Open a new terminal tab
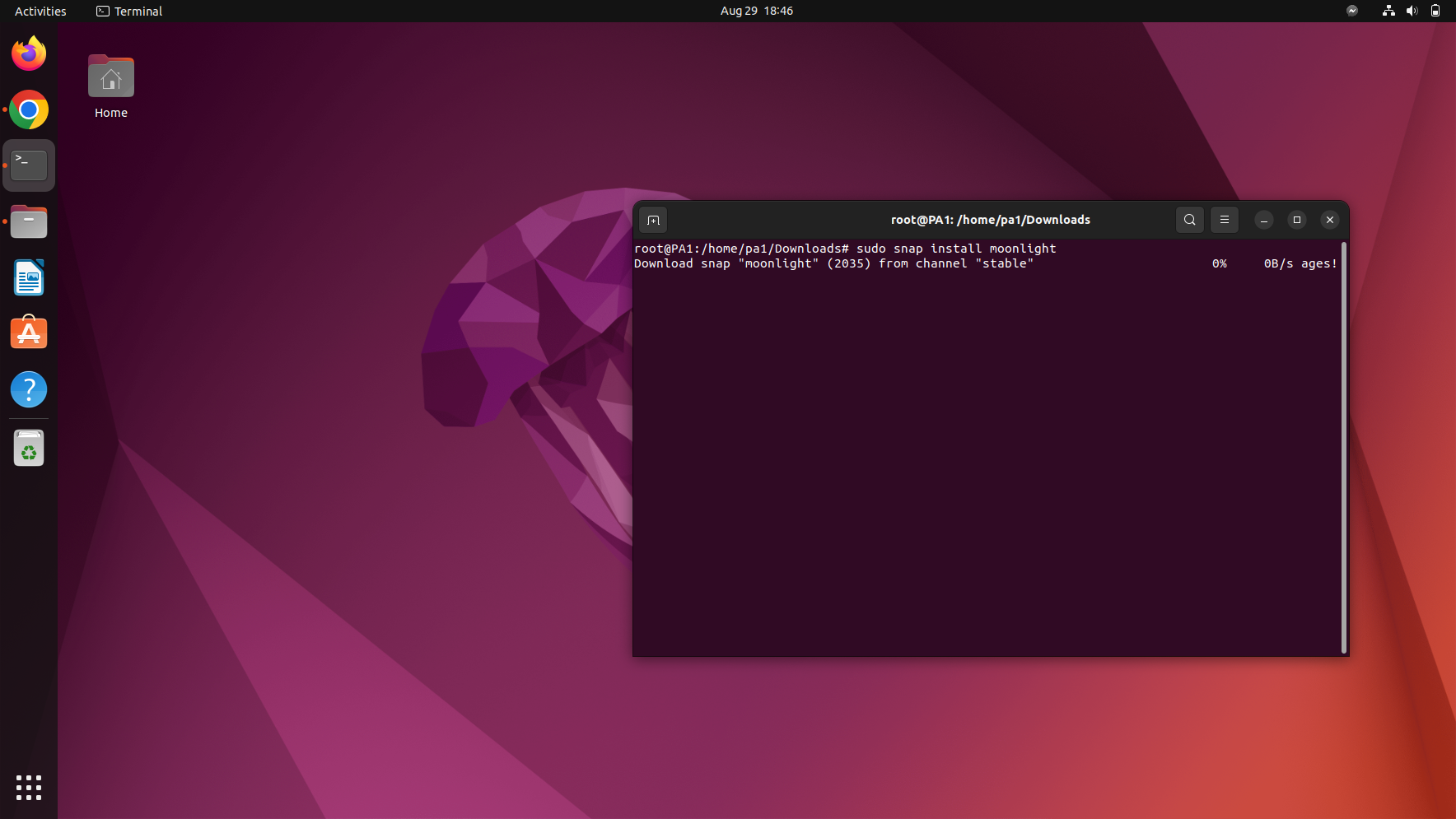Viewport: 1456px width, 819px height. click(x=653, y=220)
